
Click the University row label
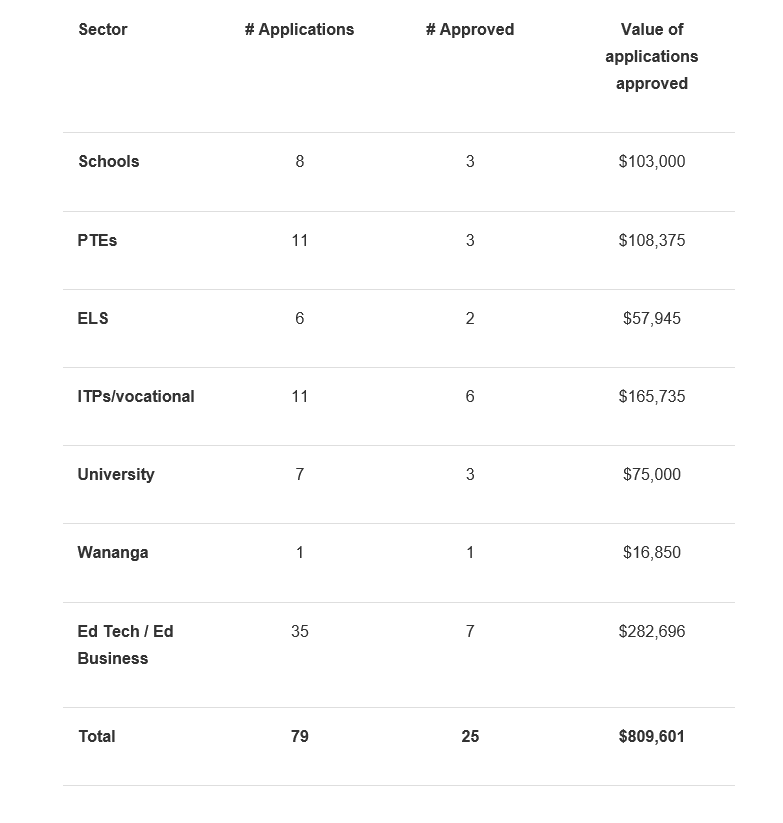tap(116, 474)
